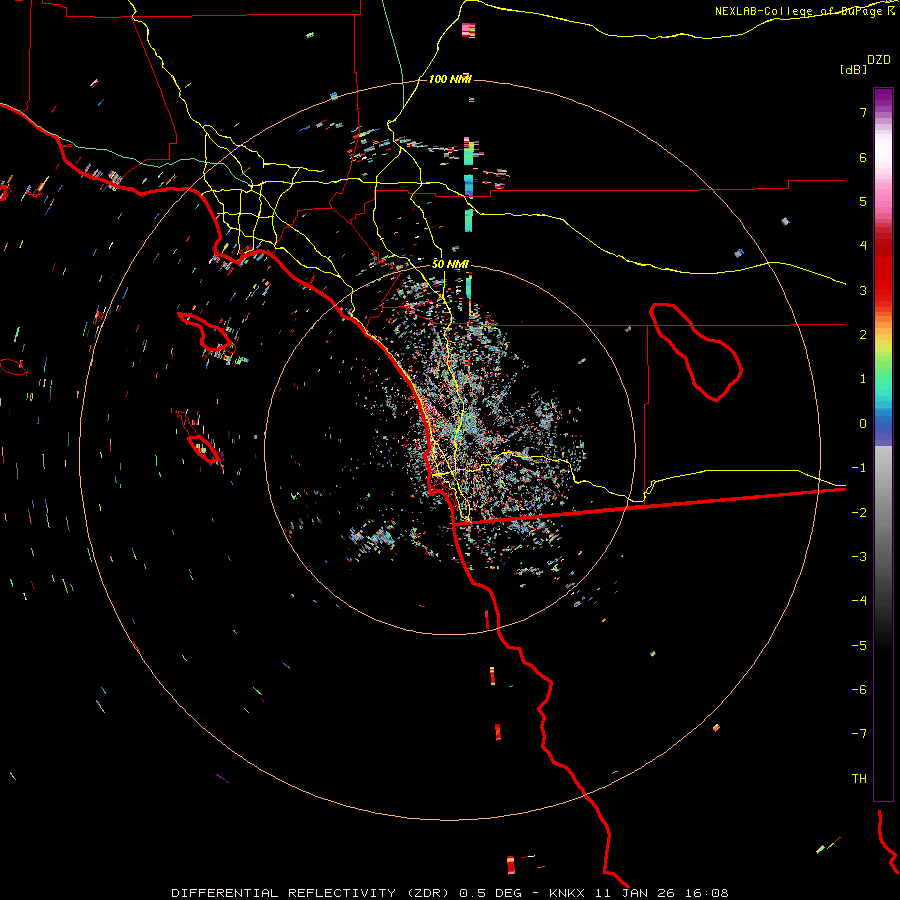This screenshot has height=900, width=900.
Task: Click the "-5" value on color scale
Action: [859, 646]
